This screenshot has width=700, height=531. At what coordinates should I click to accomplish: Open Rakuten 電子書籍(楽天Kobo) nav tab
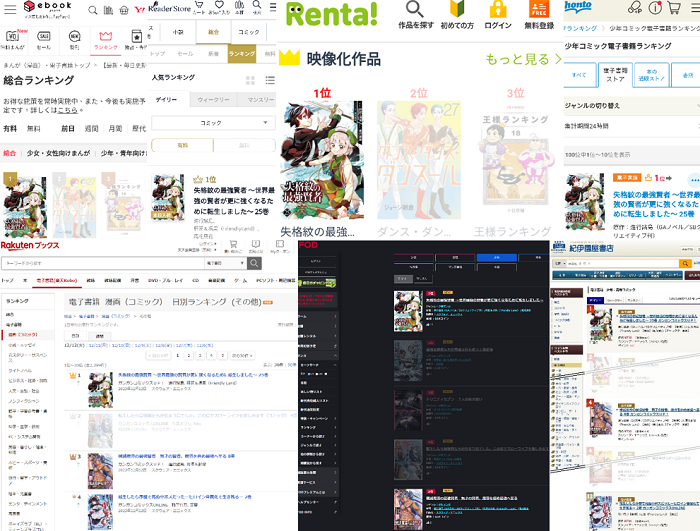57,280
